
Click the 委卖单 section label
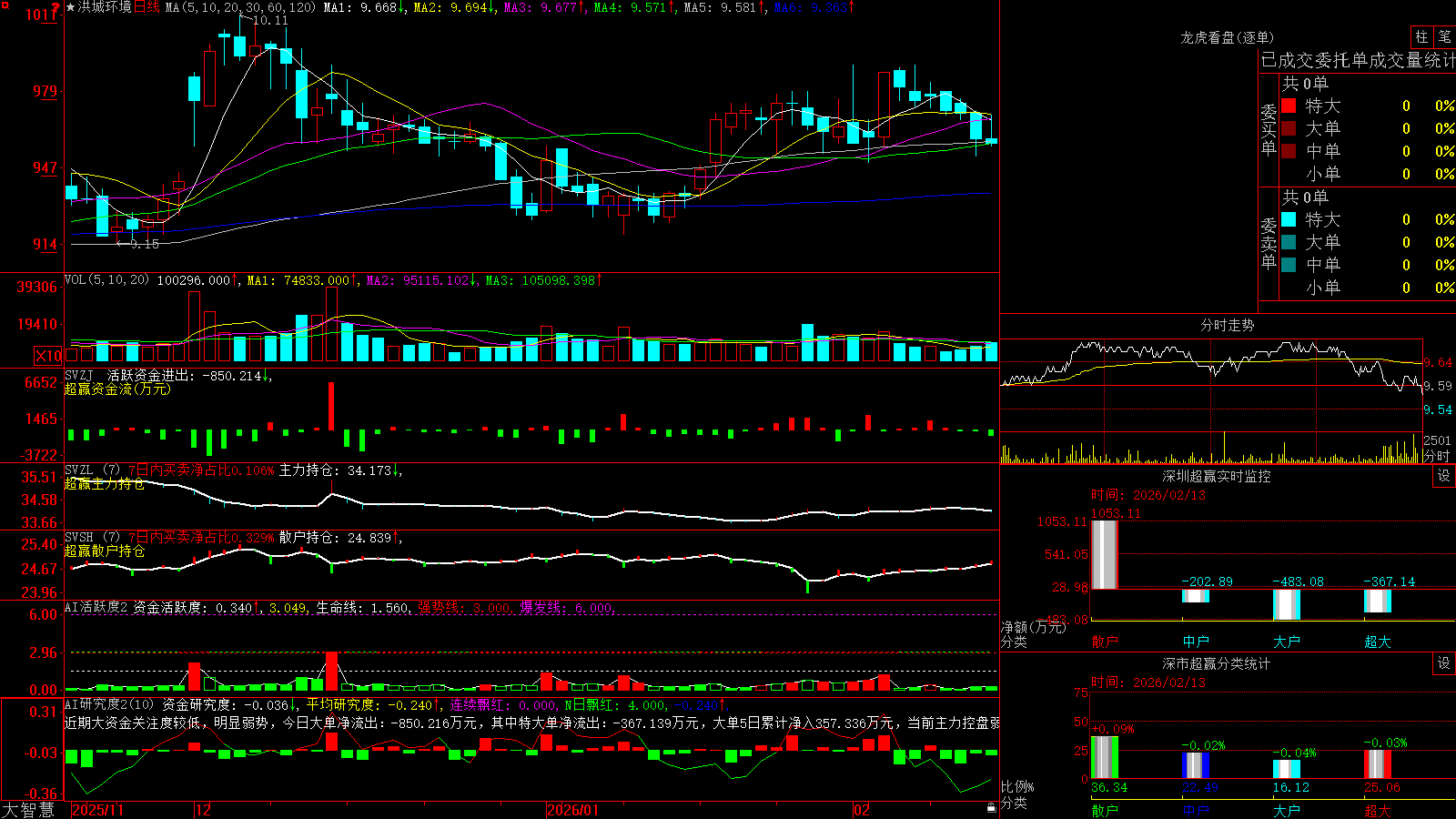[1269, 243]
